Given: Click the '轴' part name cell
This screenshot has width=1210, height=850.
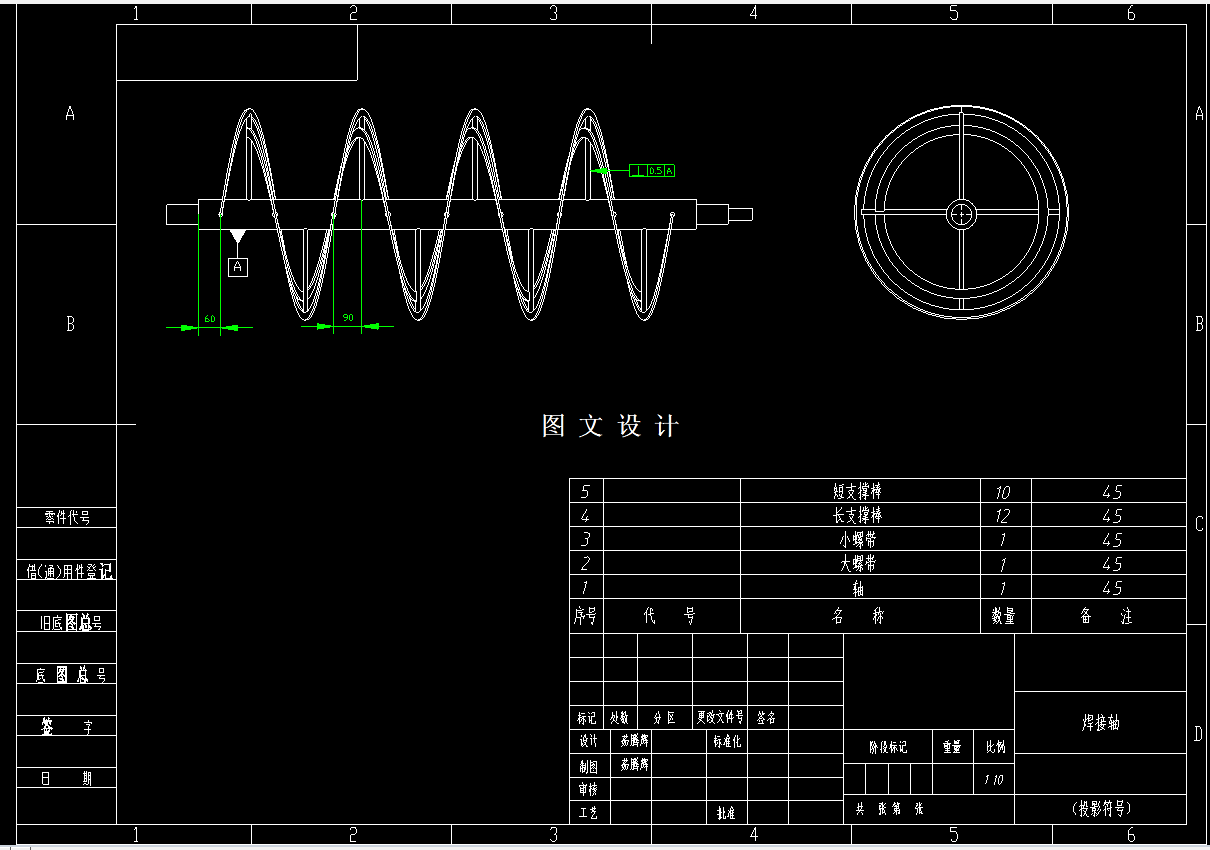Looking at the screenshot, I should pos(859,588).
